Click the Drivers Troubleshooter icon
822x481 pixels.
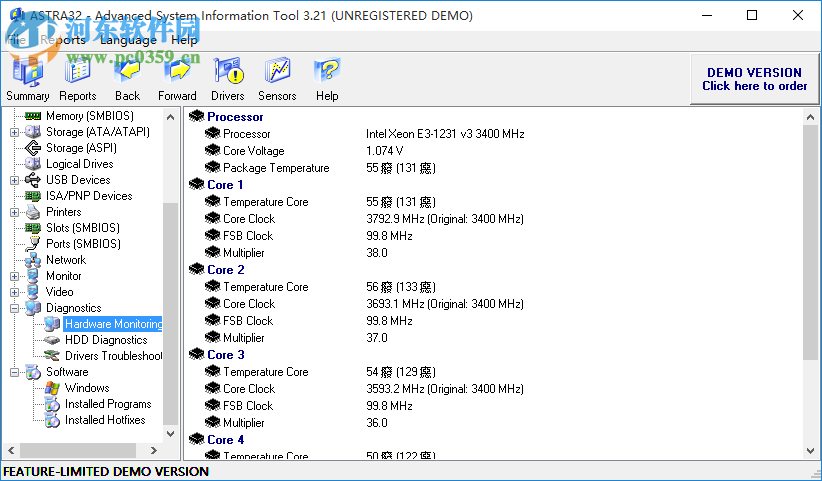[x=52, y=356]
